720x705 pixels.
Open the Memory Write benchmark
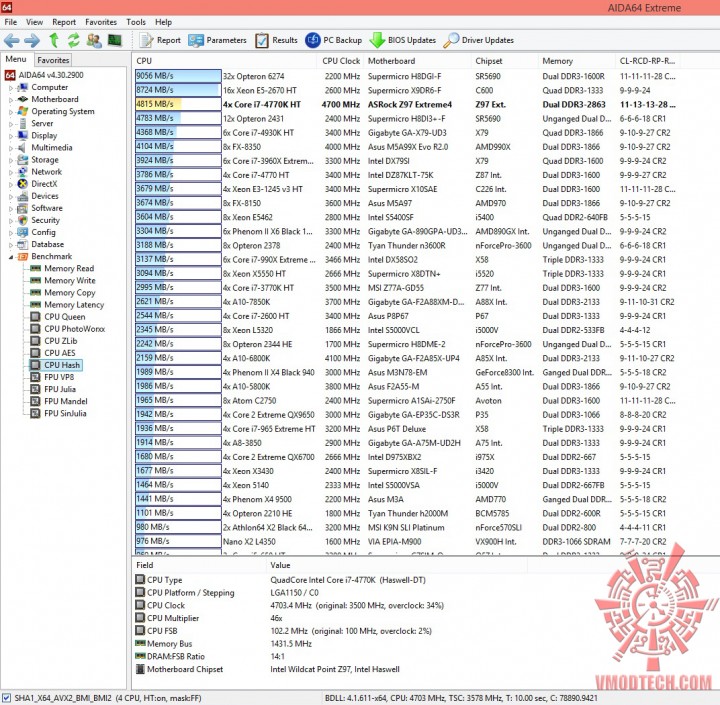coord(70,280)
